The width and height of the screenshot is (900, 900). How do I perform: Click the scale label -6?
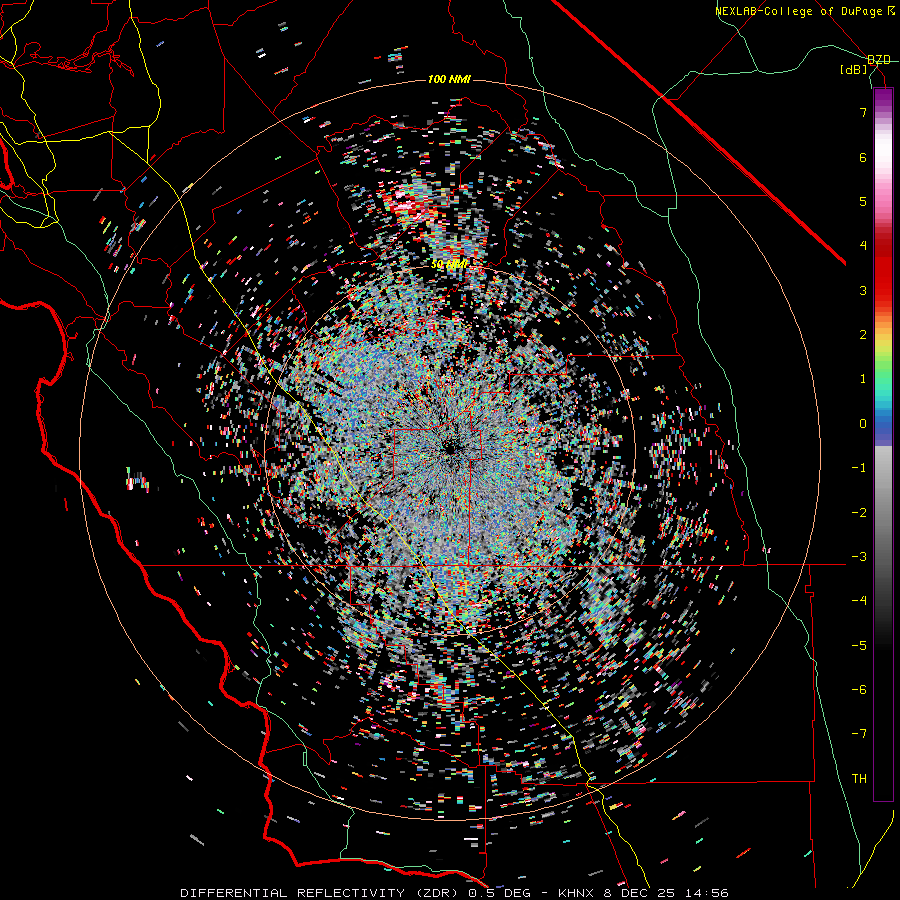pos(859,690)
